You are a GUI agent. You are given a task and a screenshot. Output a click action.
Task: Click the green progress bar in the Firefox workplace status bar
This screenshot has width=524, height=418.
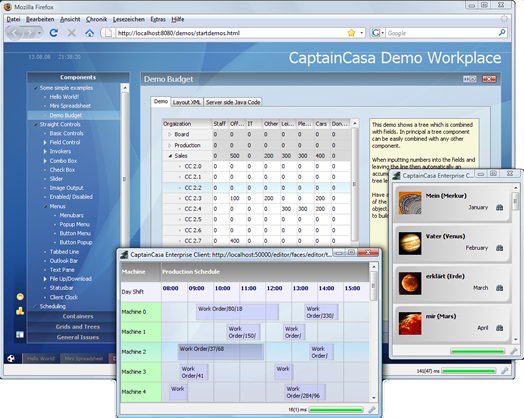coord(469,371)
